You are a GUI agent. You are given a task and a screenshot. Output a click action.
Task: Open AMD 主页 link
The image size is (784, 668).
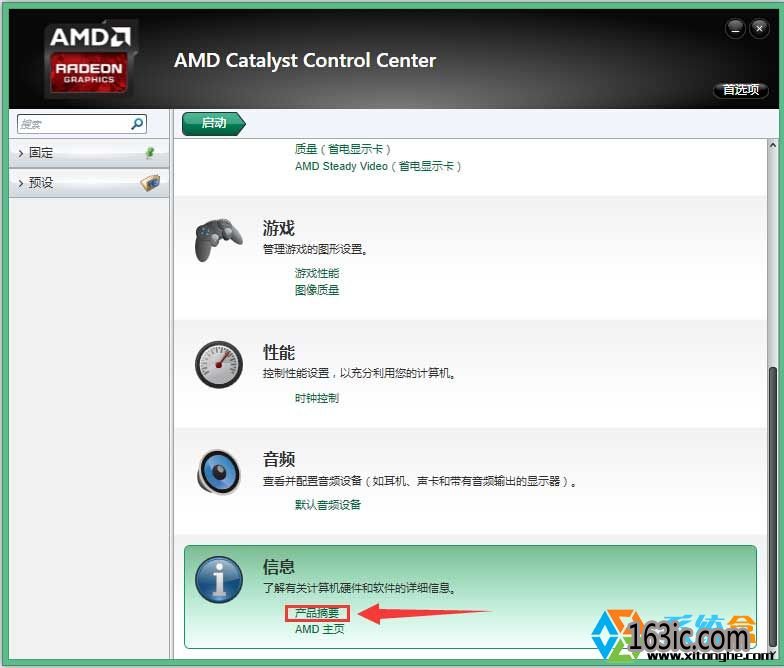click(x=320, y=630)
